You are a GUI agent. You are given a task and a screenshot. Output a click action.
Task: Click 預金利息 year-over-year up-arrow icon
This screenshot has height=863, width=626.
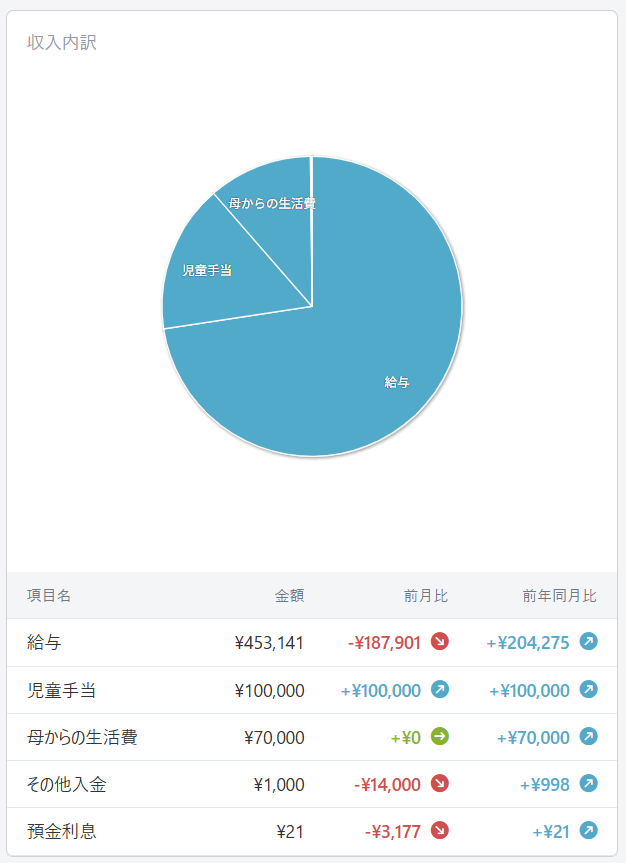click(x=588, y=831)
